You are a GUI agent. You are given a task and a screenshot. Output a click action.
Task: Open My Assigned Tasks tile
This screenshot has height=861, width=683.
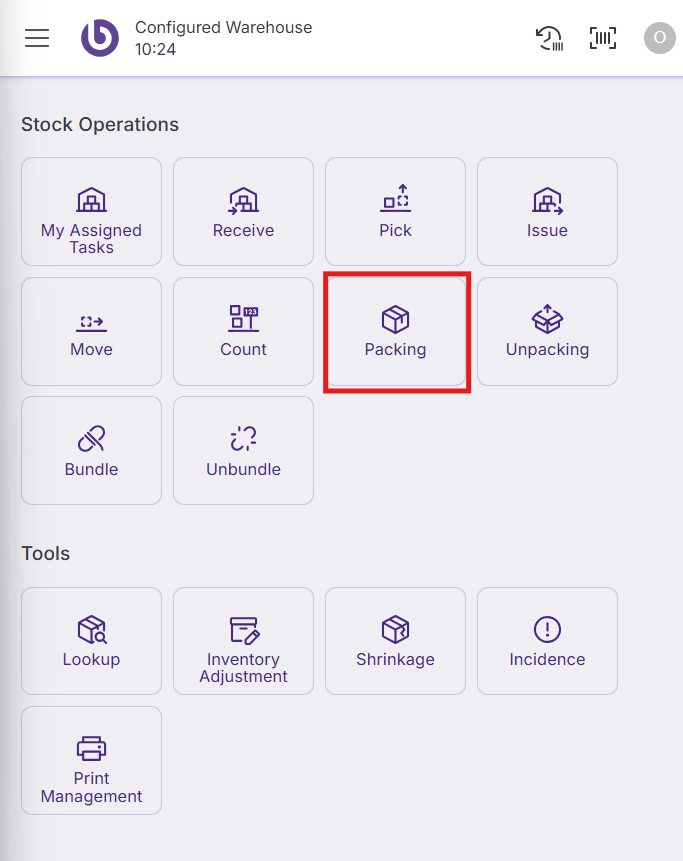[x=91, y=211]
